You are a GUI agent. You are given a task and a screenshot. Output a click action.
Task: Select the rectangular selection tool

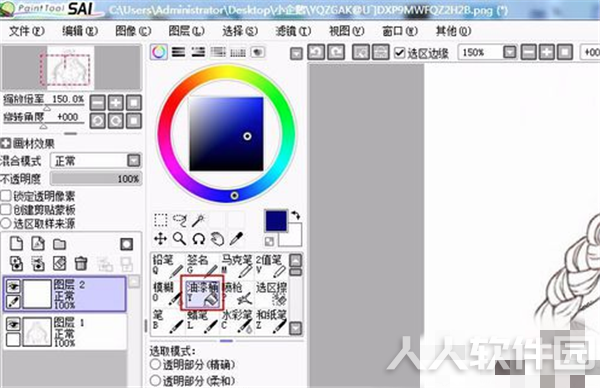(x=161, y=220)
